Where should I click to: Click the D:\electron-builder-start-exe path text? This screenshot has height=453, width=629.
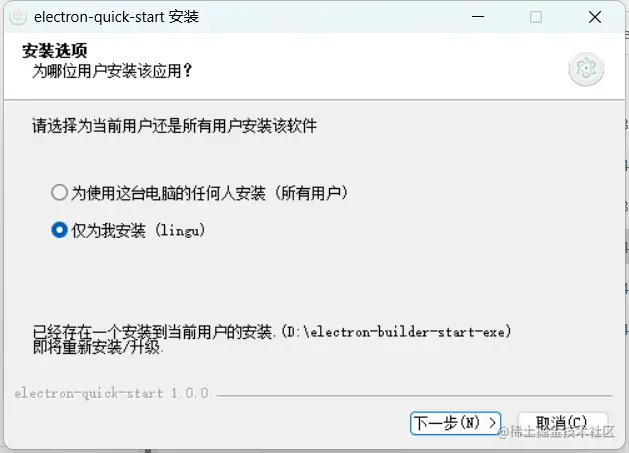coord(396,332)
